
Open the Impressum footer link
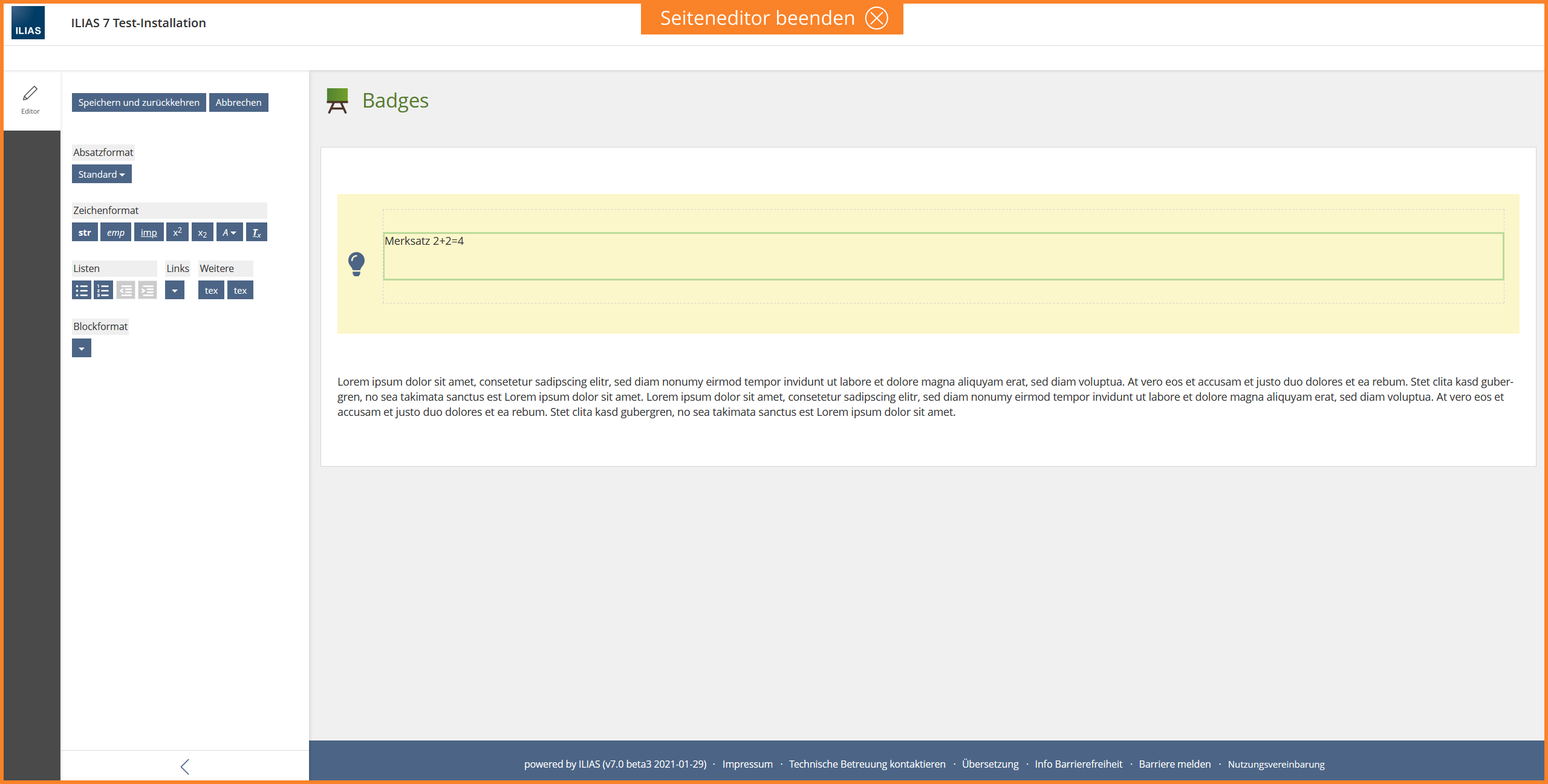[747, 764]
